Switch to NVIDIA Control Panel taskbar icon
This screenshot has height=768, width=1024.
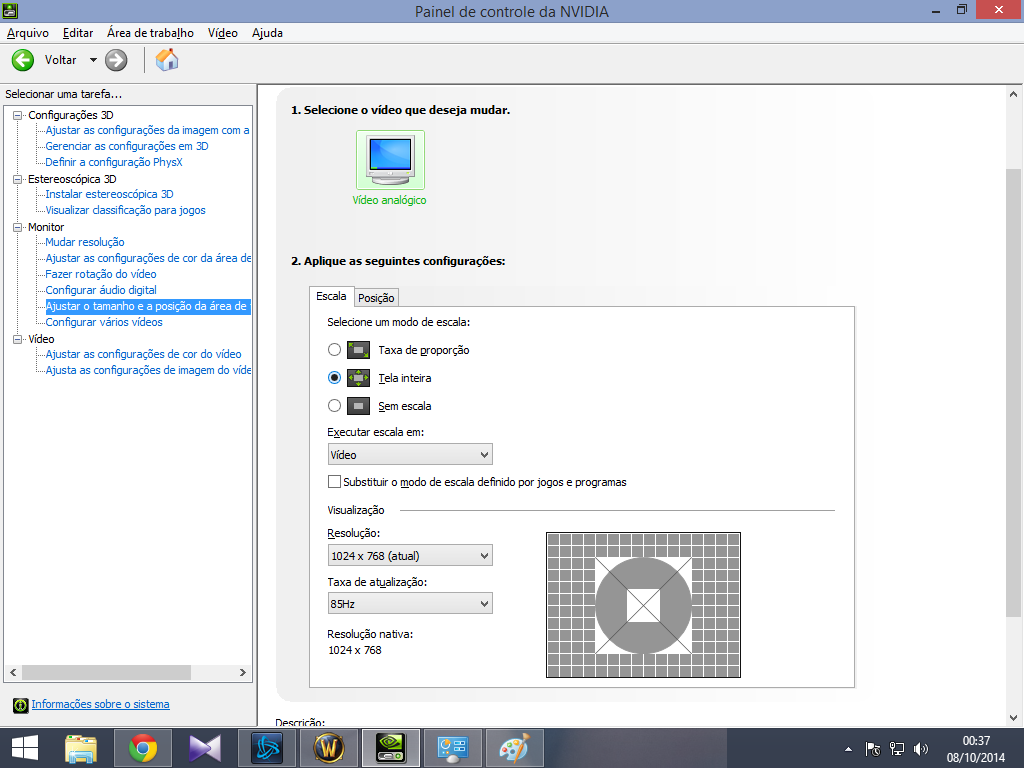pos(391,748)
